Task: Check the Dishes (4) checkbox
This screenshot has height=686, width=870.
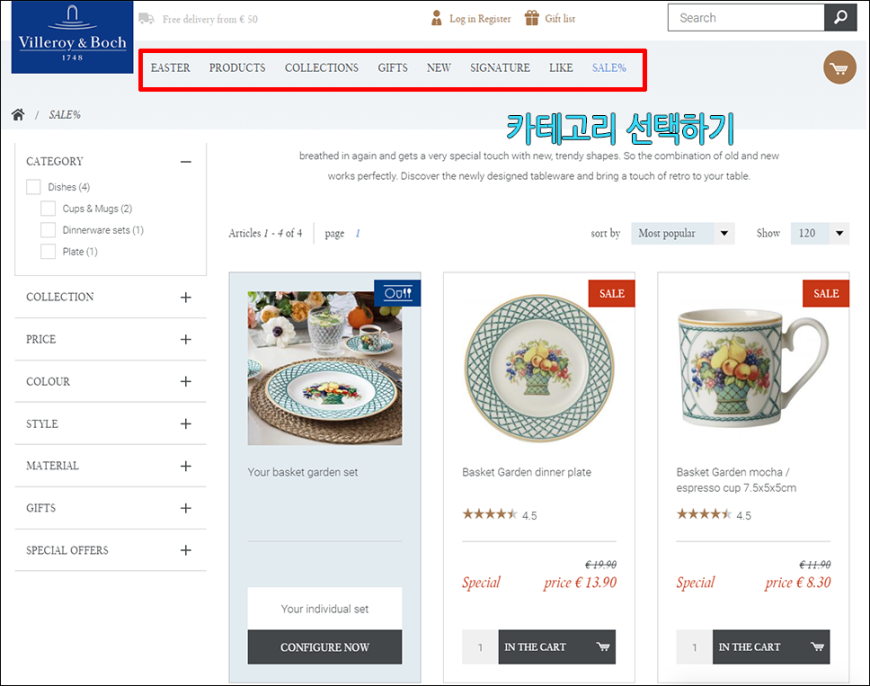Action: click(33, 187)
